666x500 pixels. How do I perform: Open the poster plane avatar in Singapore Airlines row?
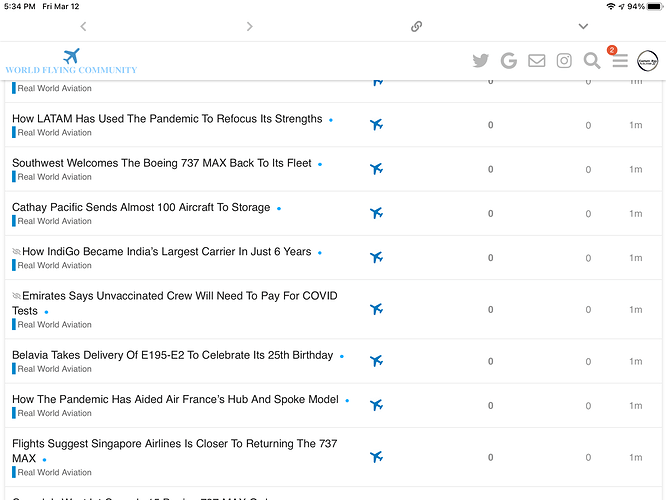376,457
